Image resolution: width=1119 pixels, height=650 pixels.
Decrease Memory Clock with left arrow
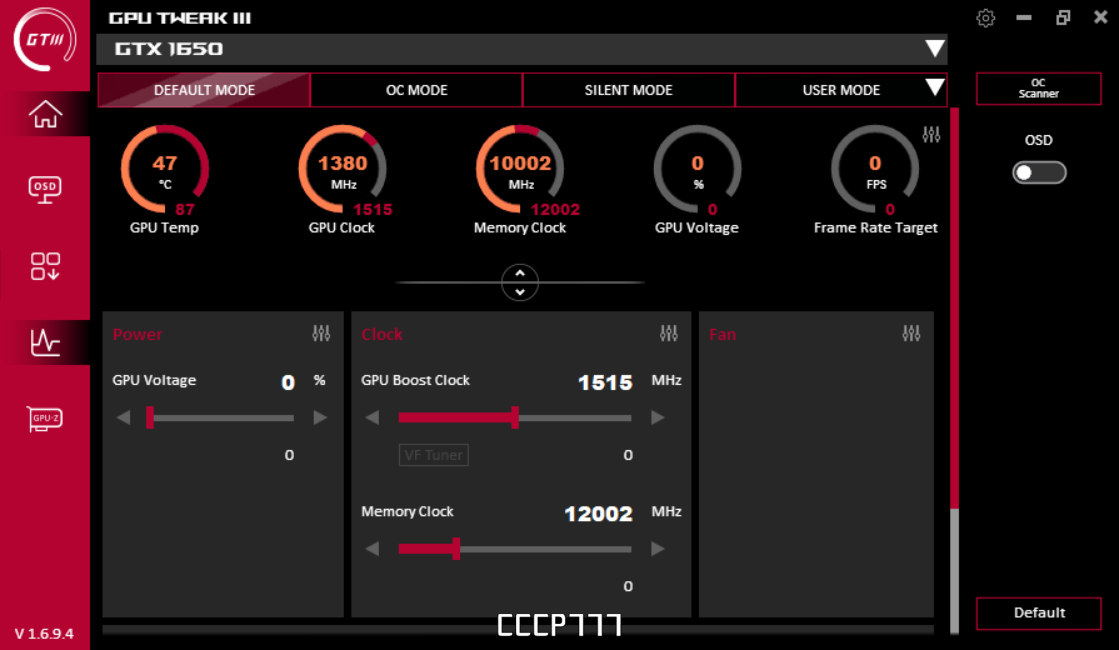(372, 549)
